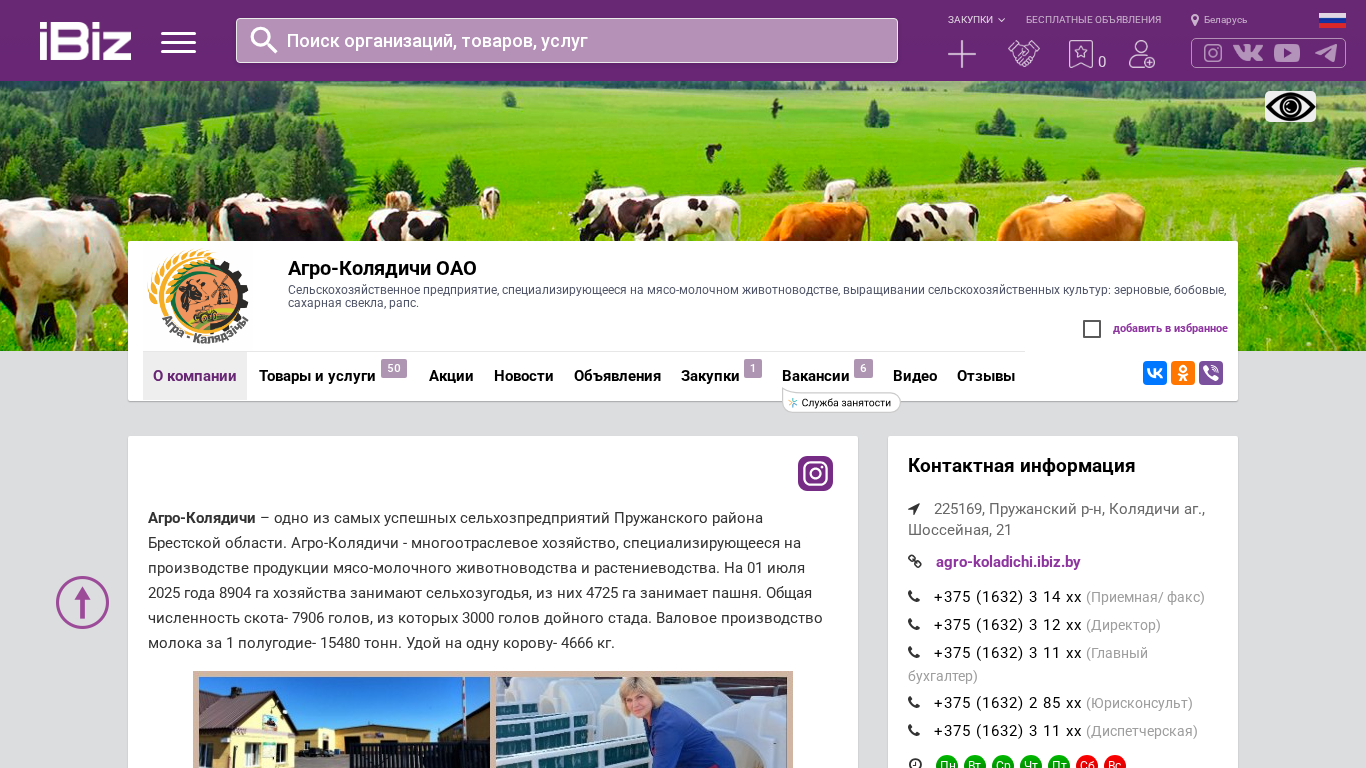The image size is (1366, 768).
Task: Switch to the Видео tab
Action: coord(915,376)
